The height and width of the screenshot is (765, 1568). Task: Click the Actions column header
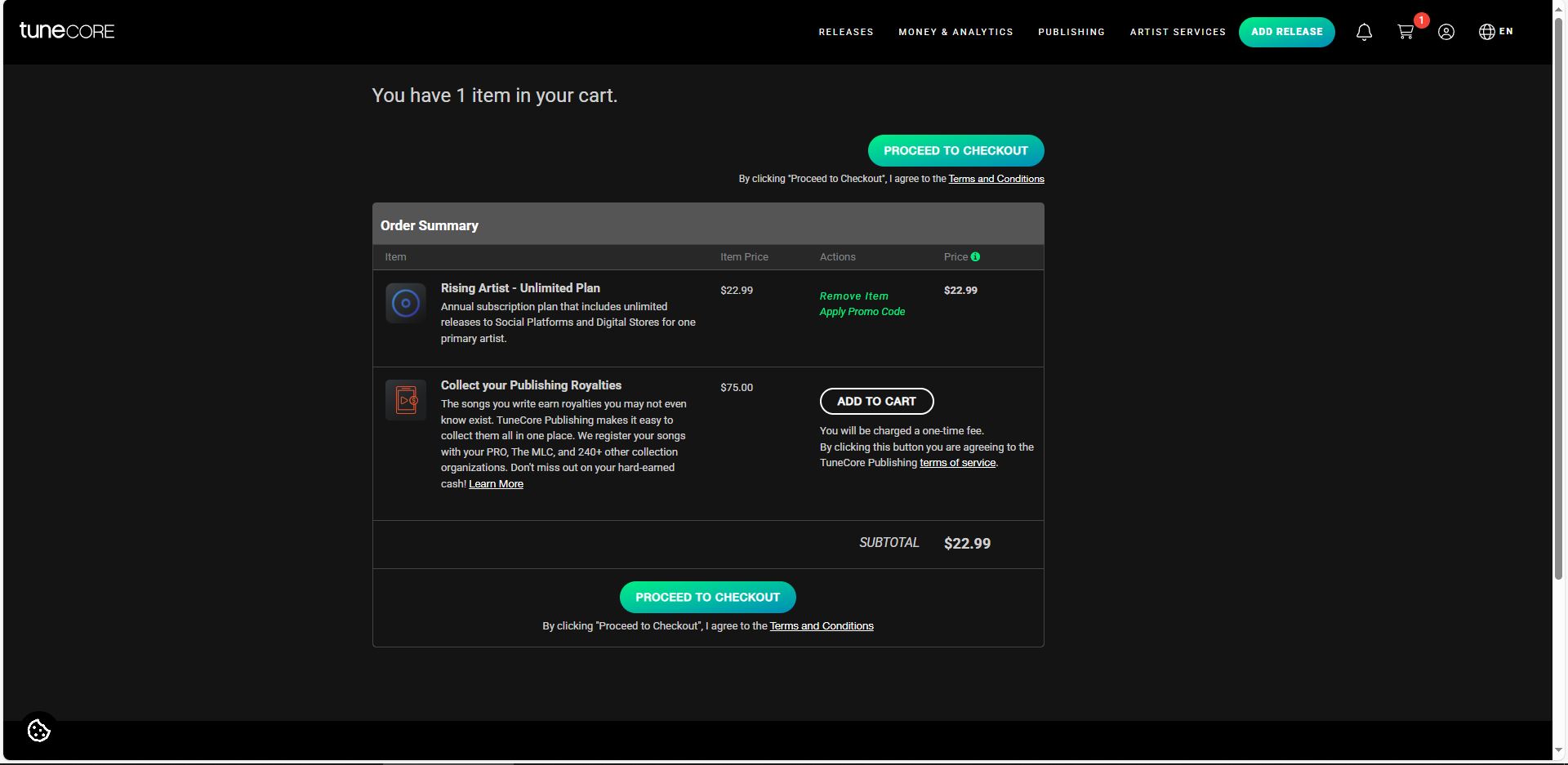pyautogui.click(x=838, y=257)
